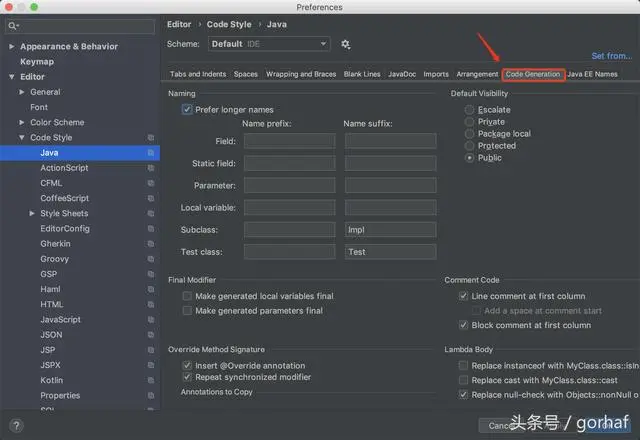Click the Field name prefix input
The image size is (640, 440).
pos(290,141)
